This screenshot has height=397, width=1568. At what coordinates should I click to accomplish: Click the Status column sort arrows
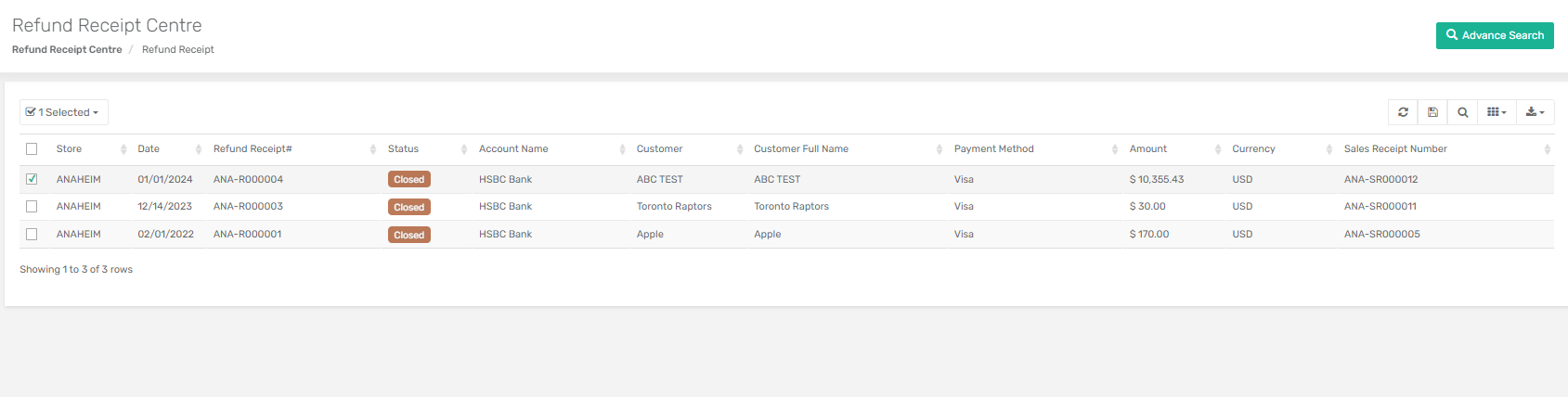pyautogui.click(x=464, y=149)
